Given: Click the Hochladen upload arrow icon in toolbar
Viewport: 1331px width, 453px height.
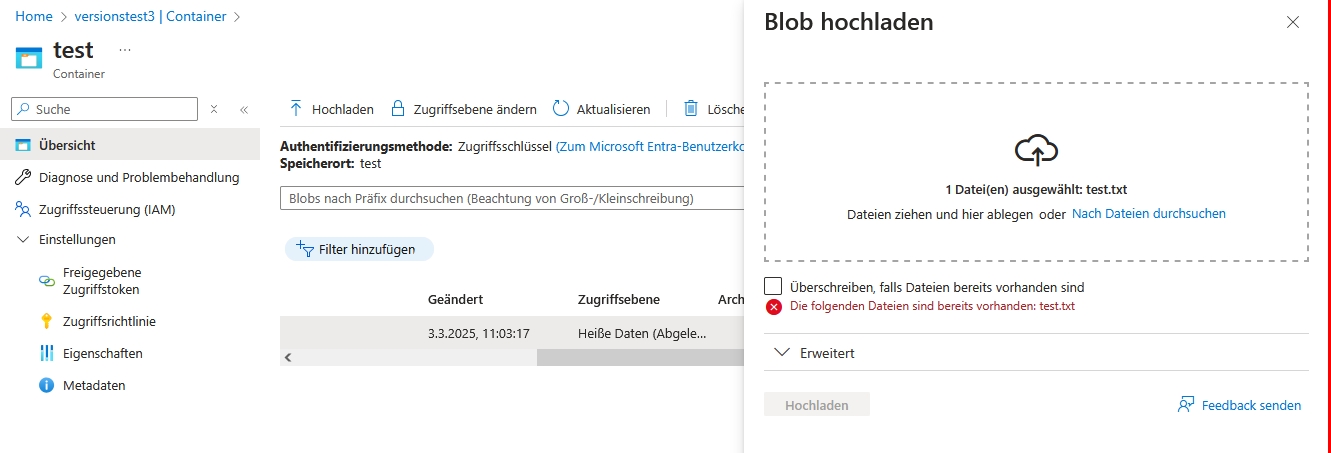Looking at the screenshot, I should coord(296,108).
